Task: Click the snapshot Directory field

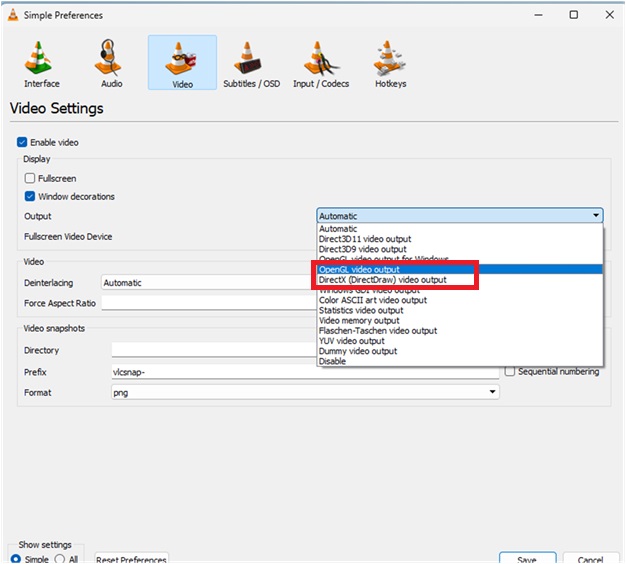Action: pos(214,350)
